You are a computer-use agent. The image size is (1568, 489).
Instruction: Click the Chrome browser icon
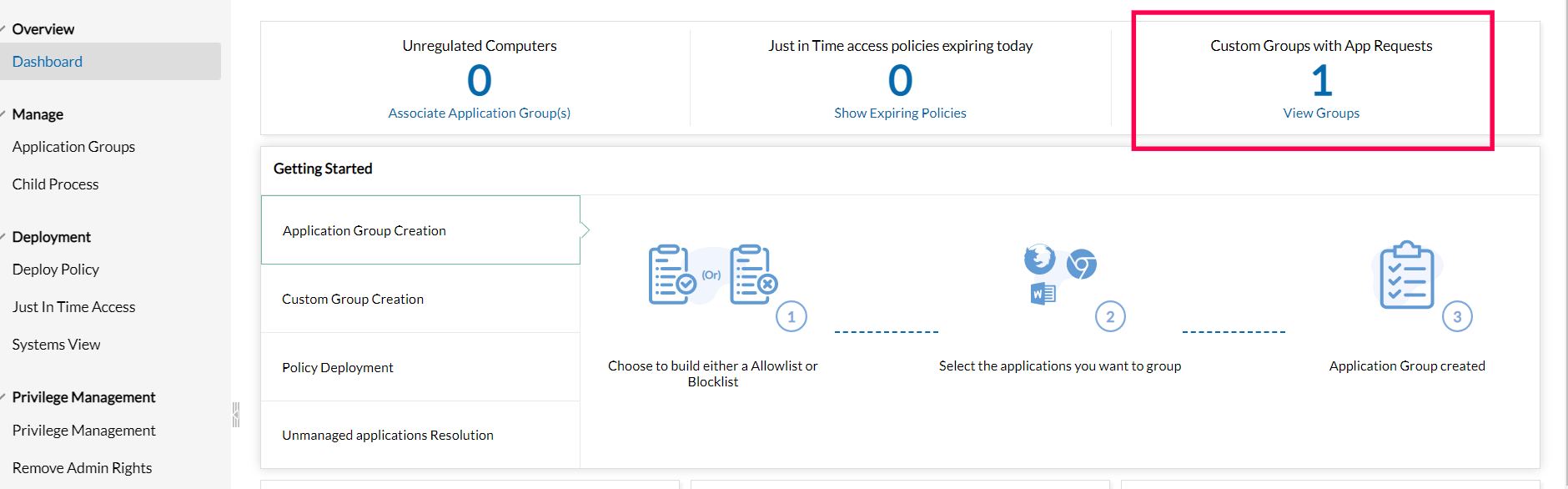pyautogui.click(x=1082, y=265)
